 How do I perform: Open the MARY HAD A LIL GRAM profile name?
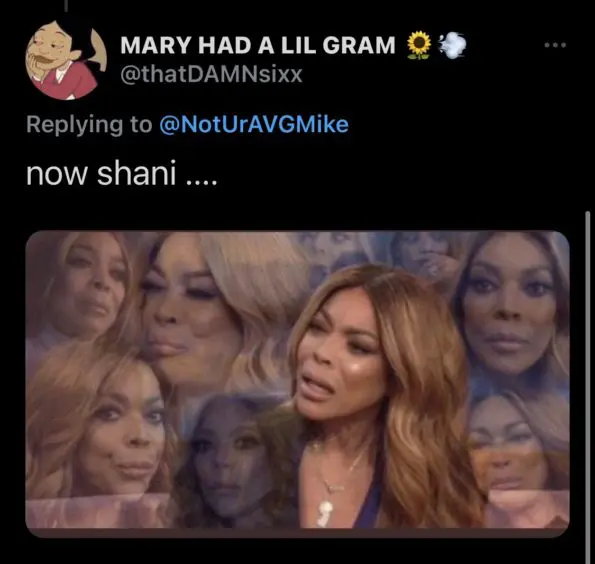[x=258, y=45]
